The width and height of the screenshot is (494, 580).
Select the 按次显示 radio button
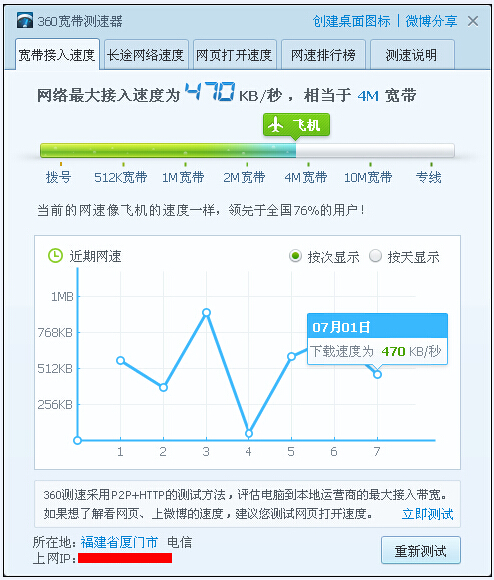295,256
